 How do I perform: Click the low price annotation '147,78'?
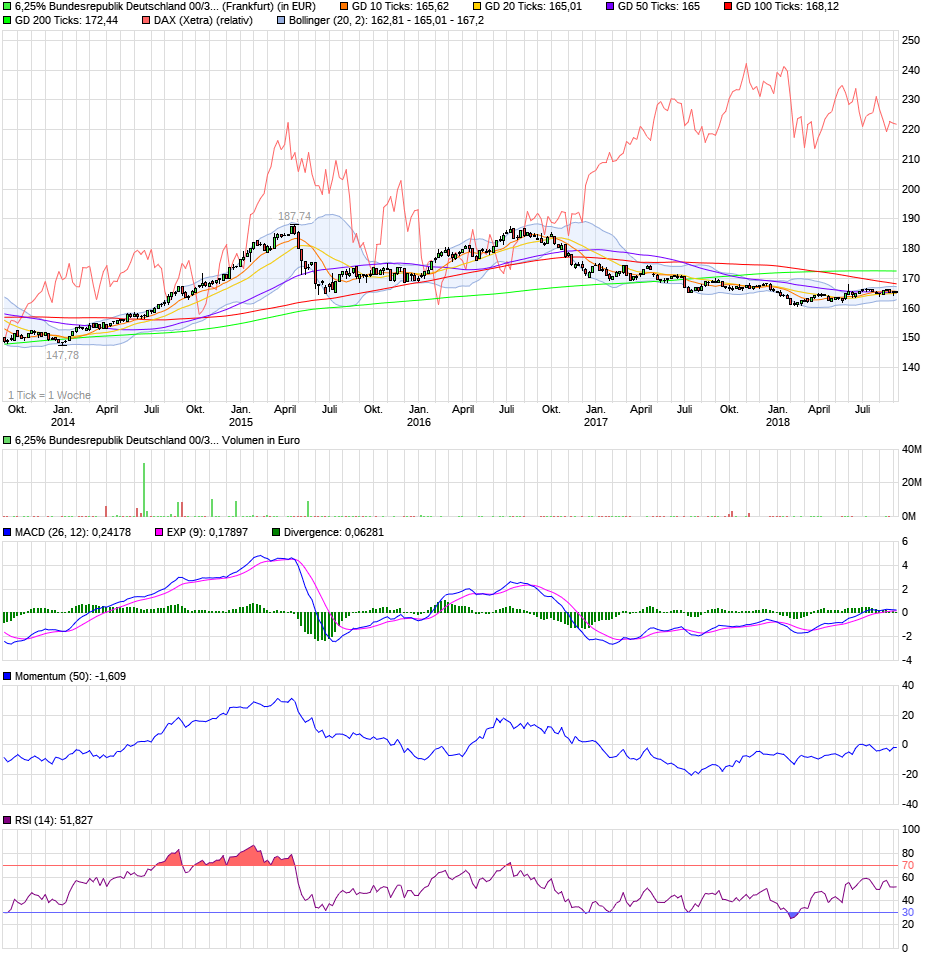pyautogui.click(x=62, y=355)
